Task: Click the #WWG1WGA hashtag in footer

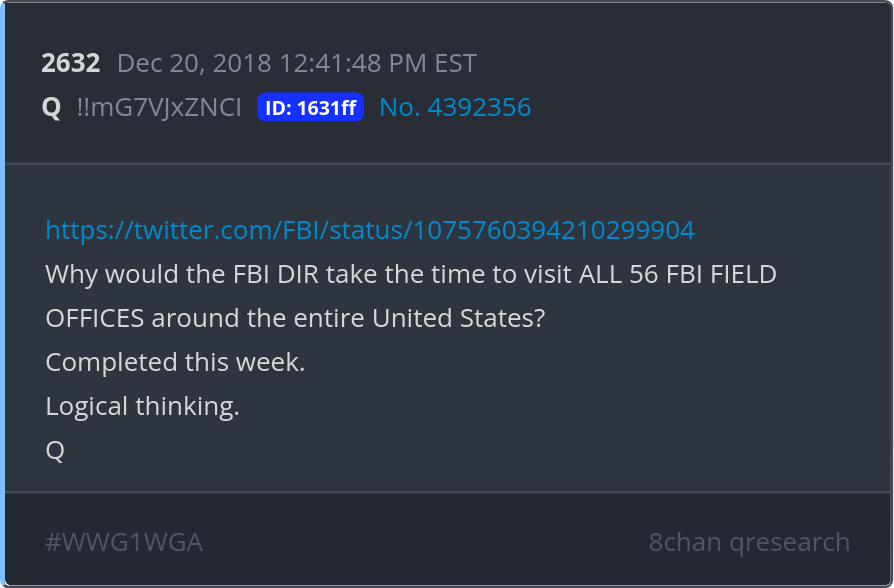Action: (124, 542)
